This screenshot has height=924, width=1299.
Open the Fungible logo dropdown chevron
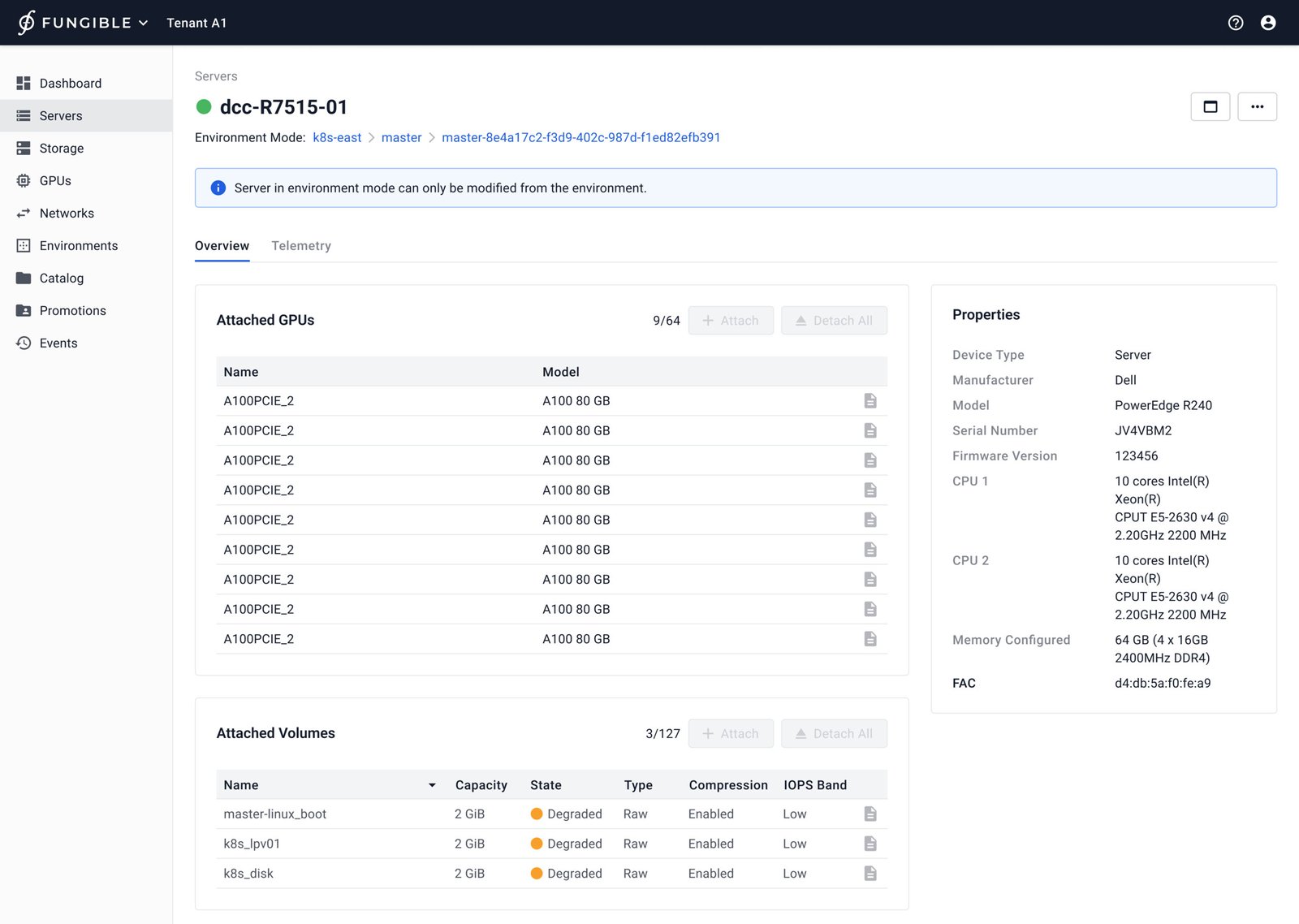coord(144,23)
